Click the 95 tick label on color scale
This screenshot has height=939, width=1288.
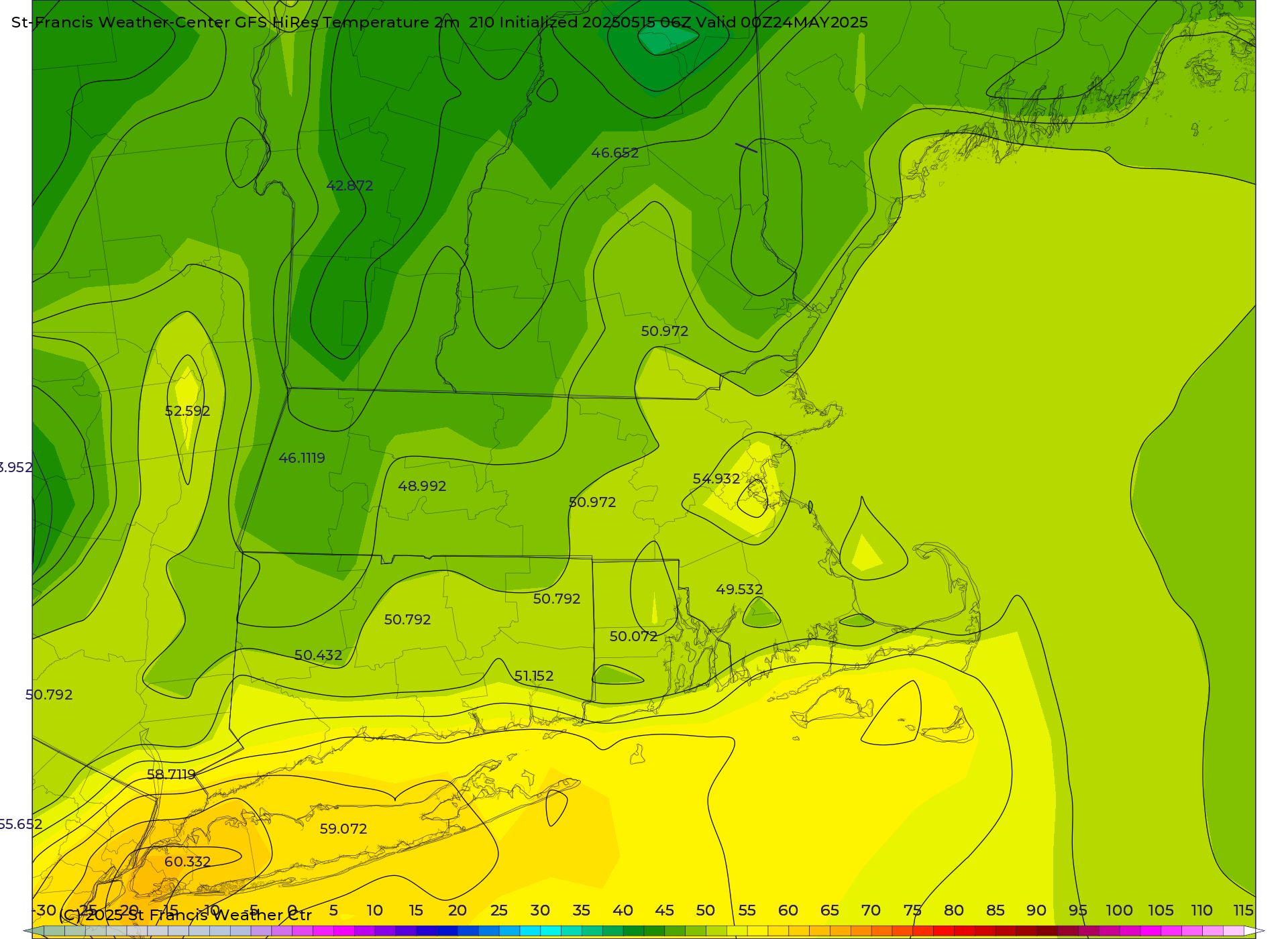pos(1078,911)
